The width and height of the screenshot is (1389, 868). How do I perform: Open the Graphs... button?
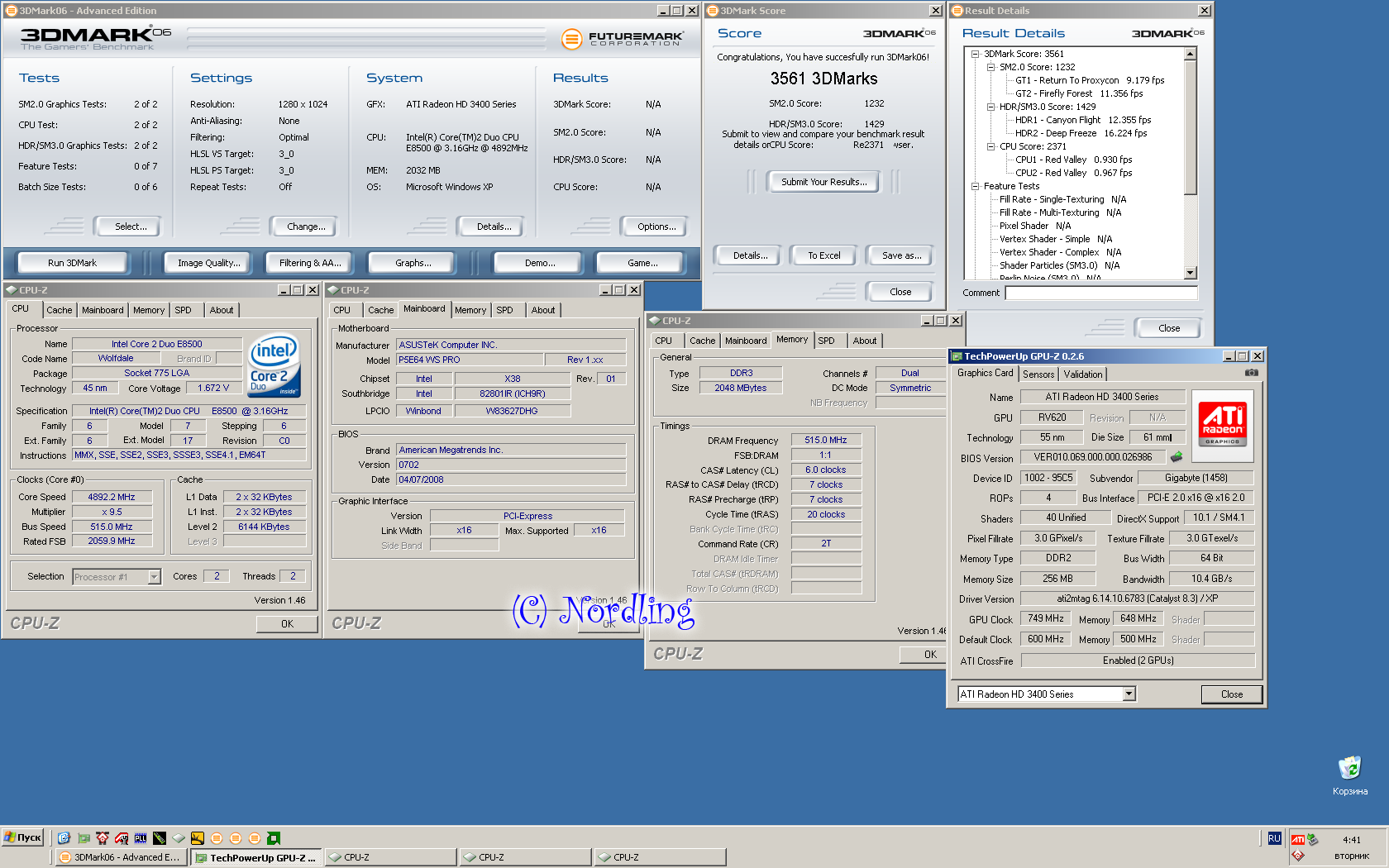click(x=413, y=263)
